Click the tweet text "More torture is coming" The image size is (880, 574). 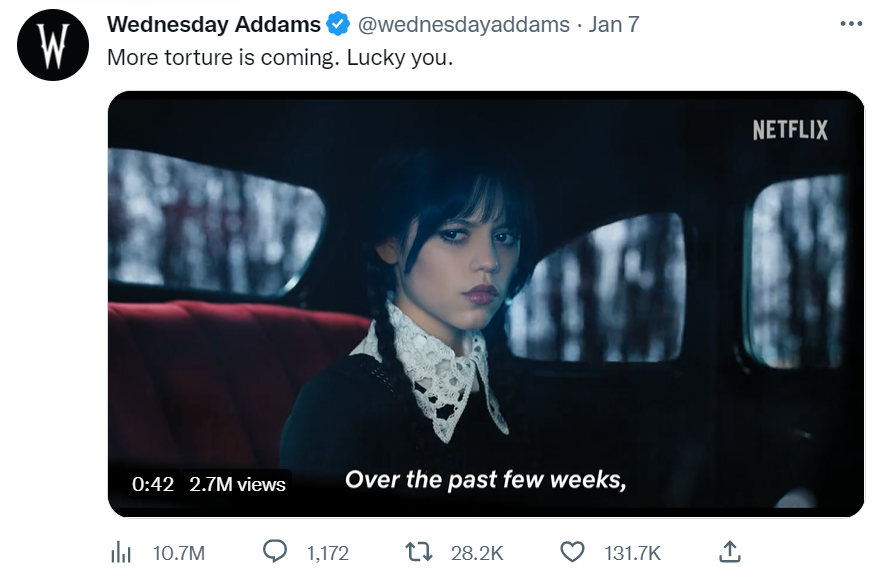(x=223, y=58)
